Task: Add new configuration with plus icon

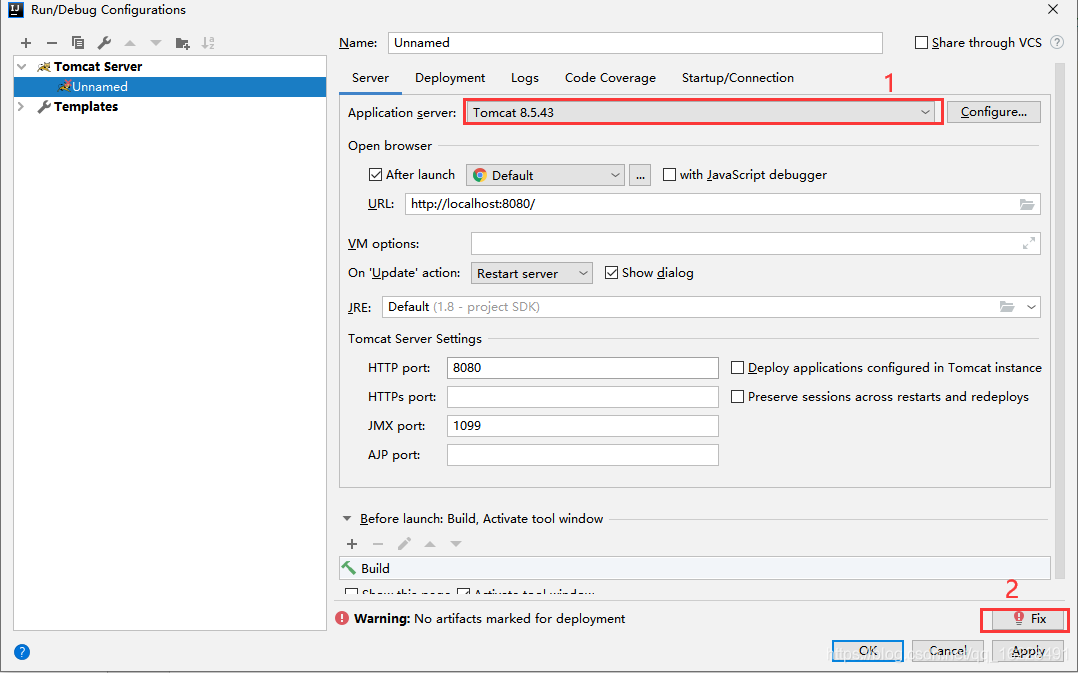Action: coord(26,43)
